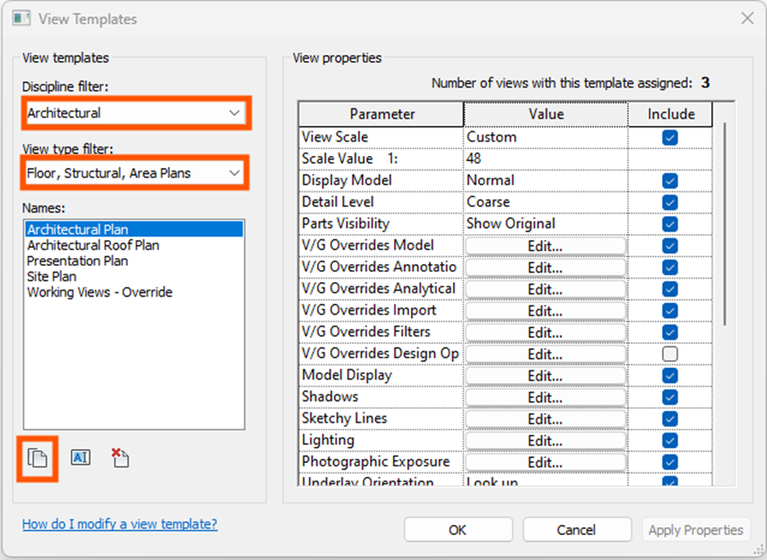767x560 pixels.
Task: Click Edit button for Lighting
Action: (x=545, y=441)
